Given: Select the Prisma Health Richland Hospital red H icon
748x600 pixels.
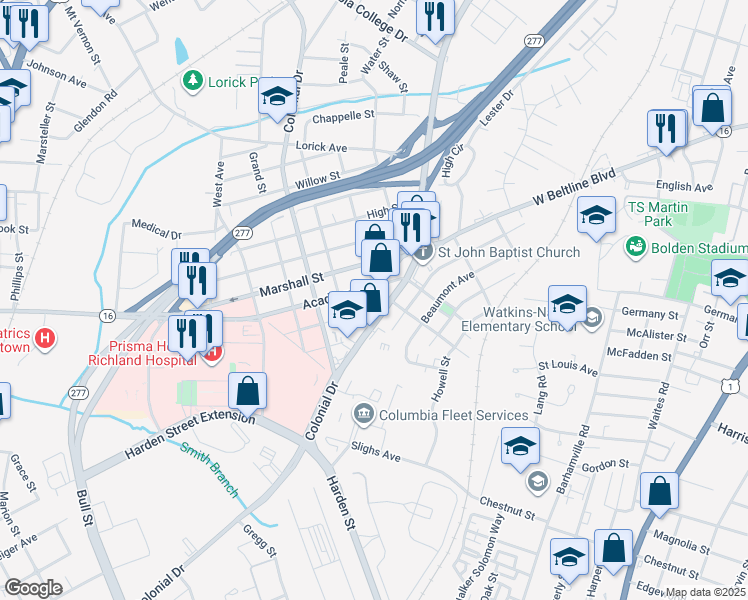Looking at the screenshot, I should pyautogui.click(x=213, y=354).
